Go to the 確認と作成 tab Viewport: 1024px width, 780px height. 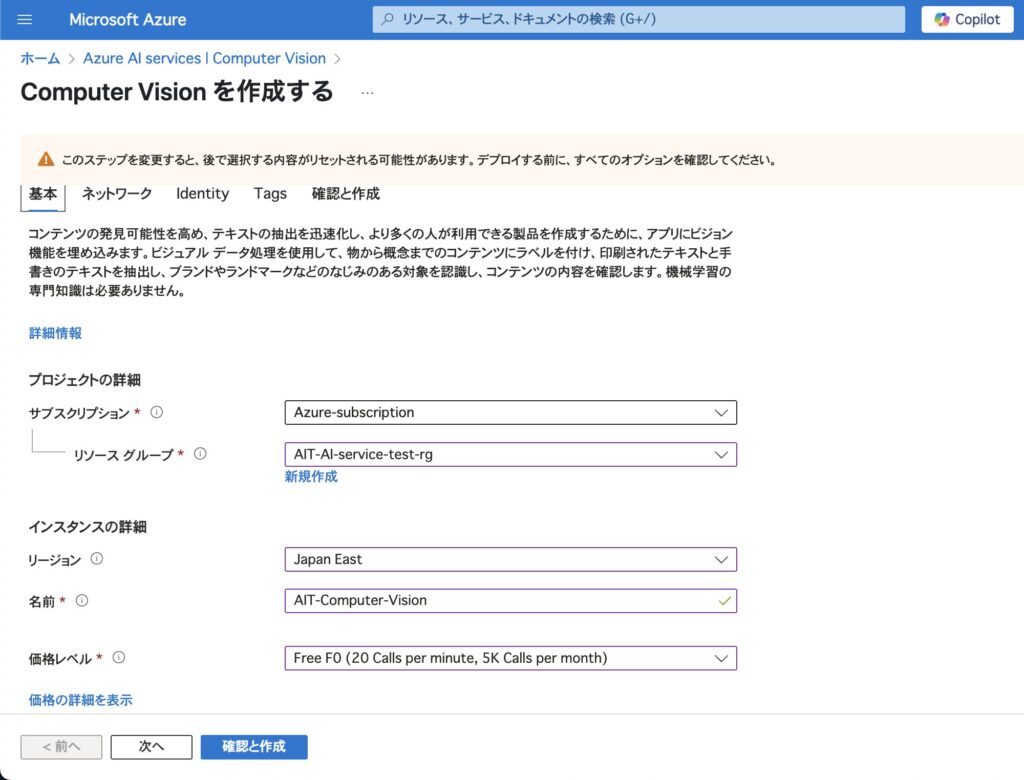(x=345, y=193)
